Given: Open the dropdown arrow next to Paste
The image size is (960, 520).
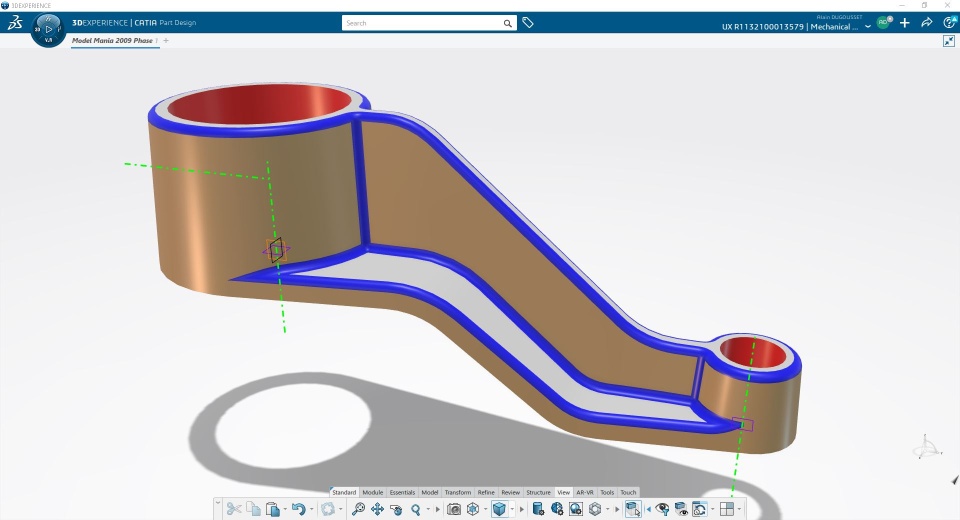Looking at the screenshot, I should click(x=285, y=510).
